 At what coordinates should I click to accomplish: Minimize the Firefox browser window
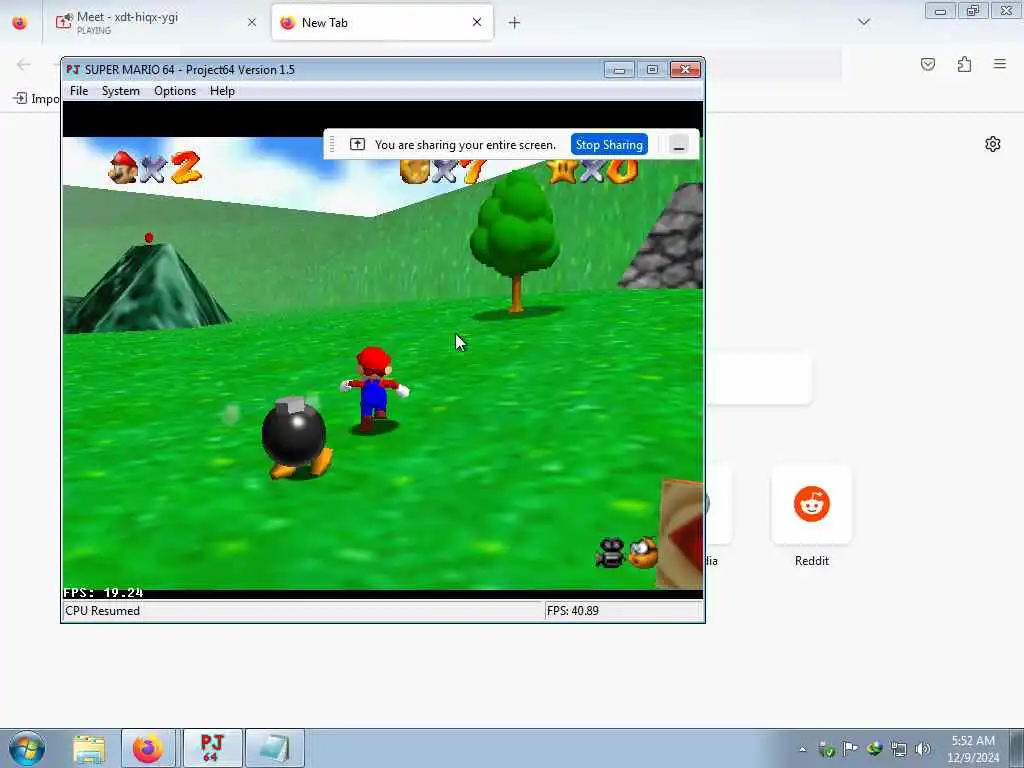[940, 11]
